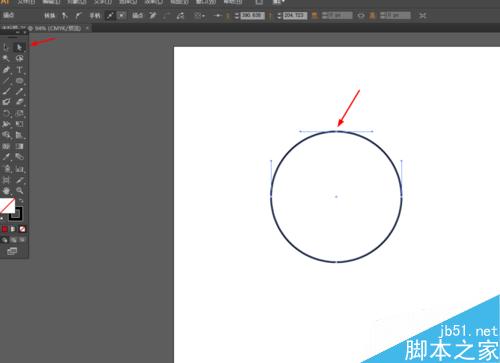Click isolate object icon in control bar
The image size is (500, 363).
click(423, 16)
